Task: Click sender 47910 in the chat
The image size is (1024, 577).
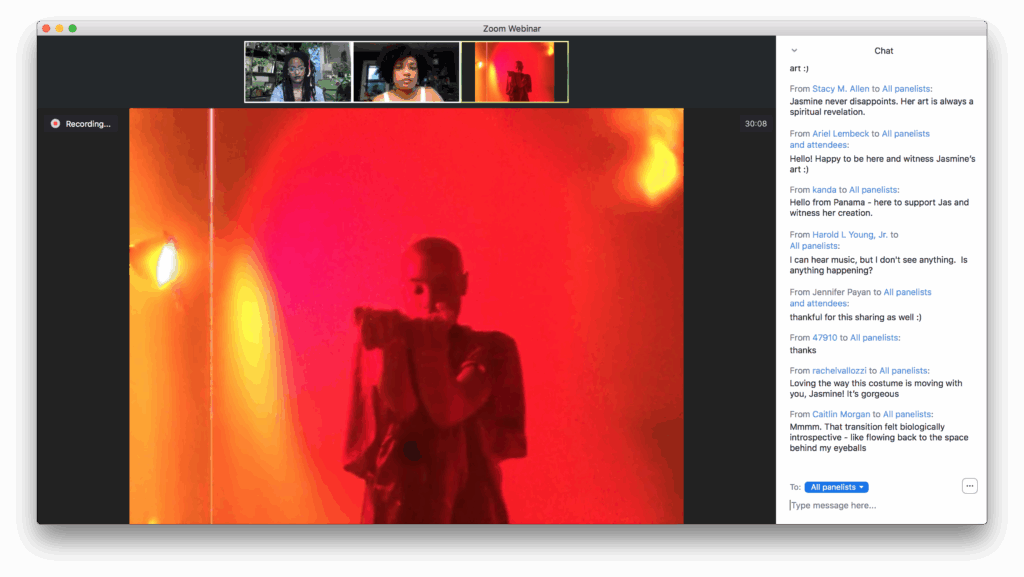Action: [x=824, y=338]
